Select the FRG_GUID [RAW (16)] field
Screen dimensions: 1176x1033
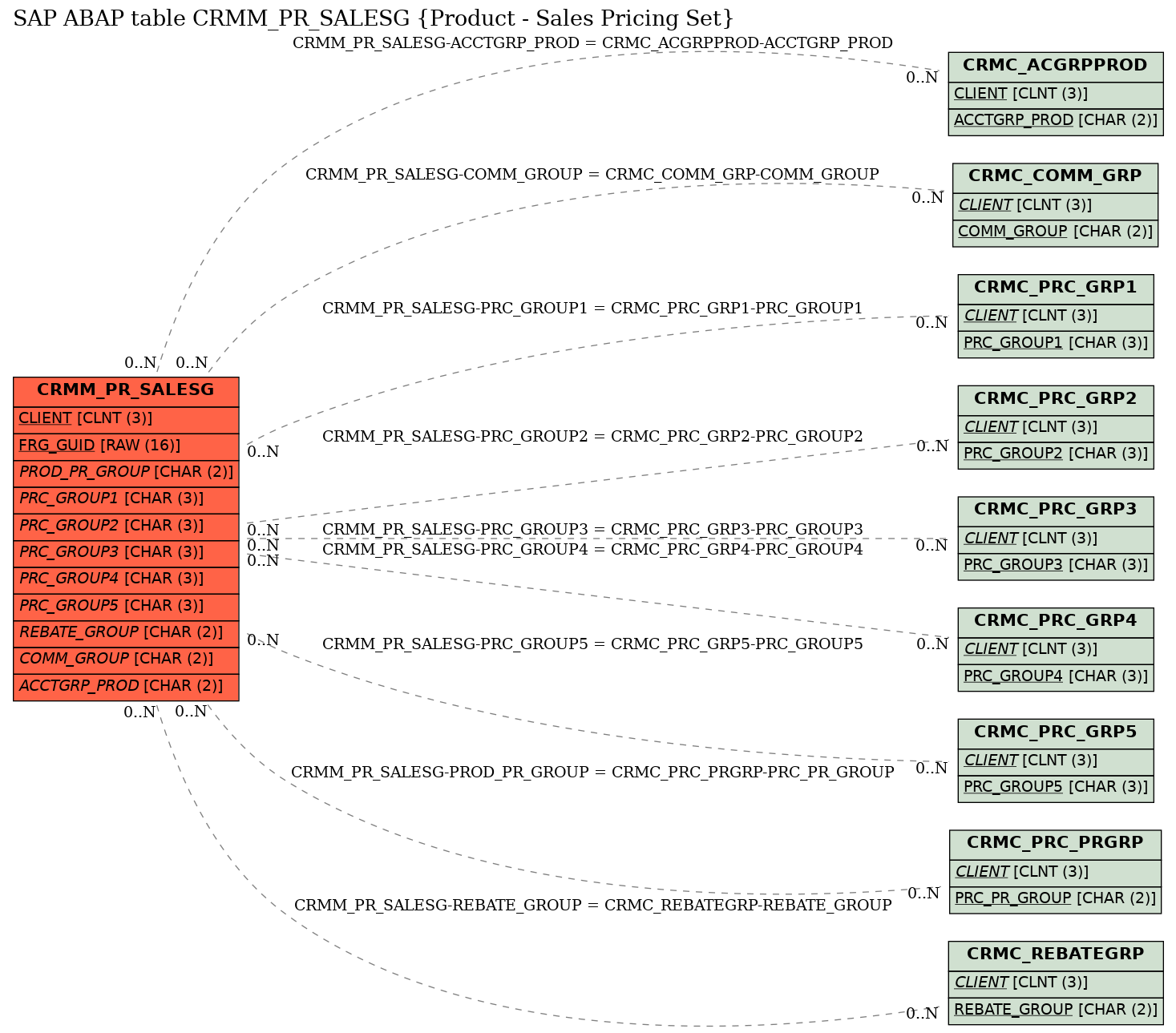(x=126, y=446)
